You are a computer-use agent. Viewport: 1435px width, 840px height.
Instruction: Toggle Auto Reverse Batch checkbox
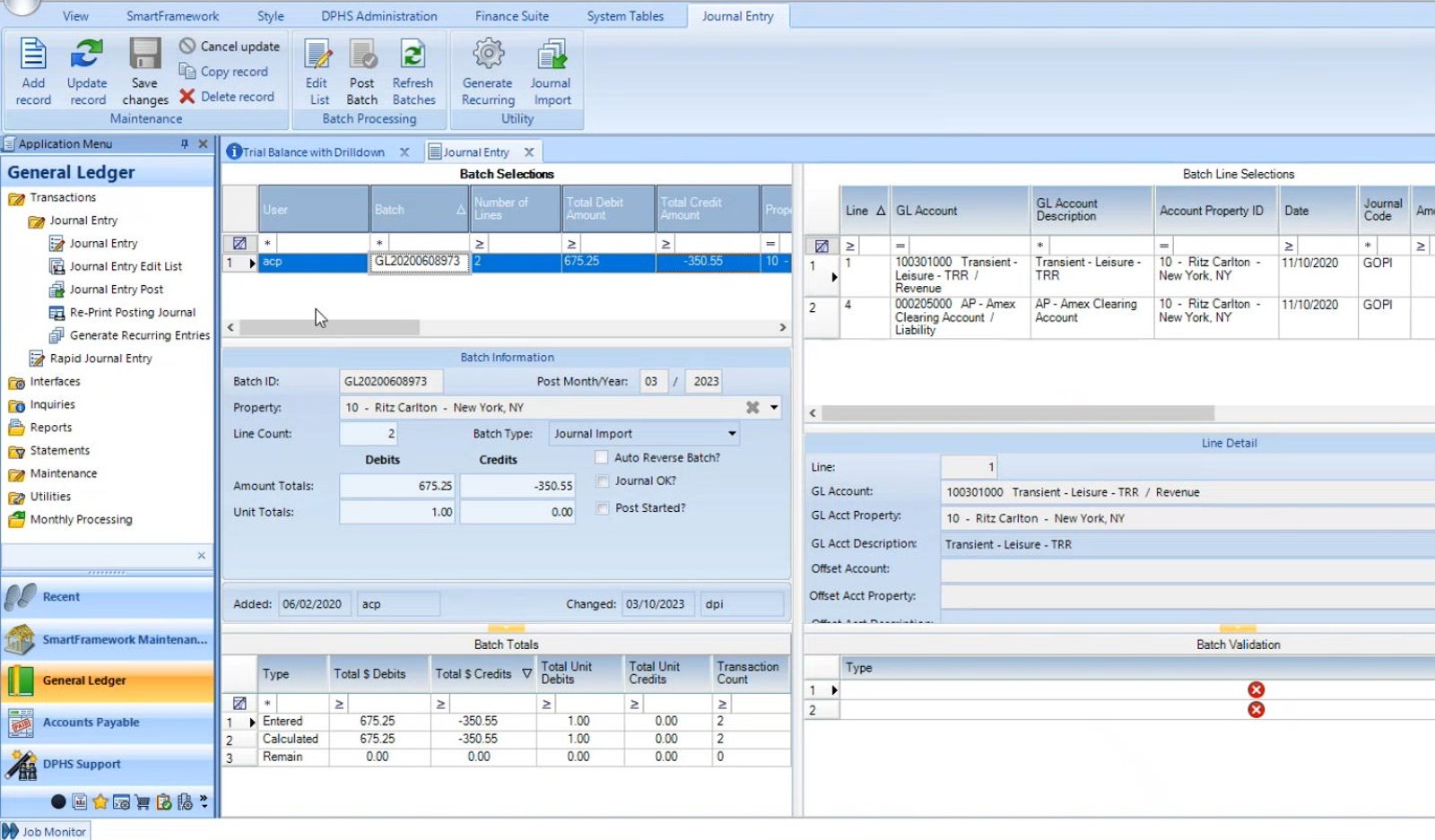pos(602,457)
